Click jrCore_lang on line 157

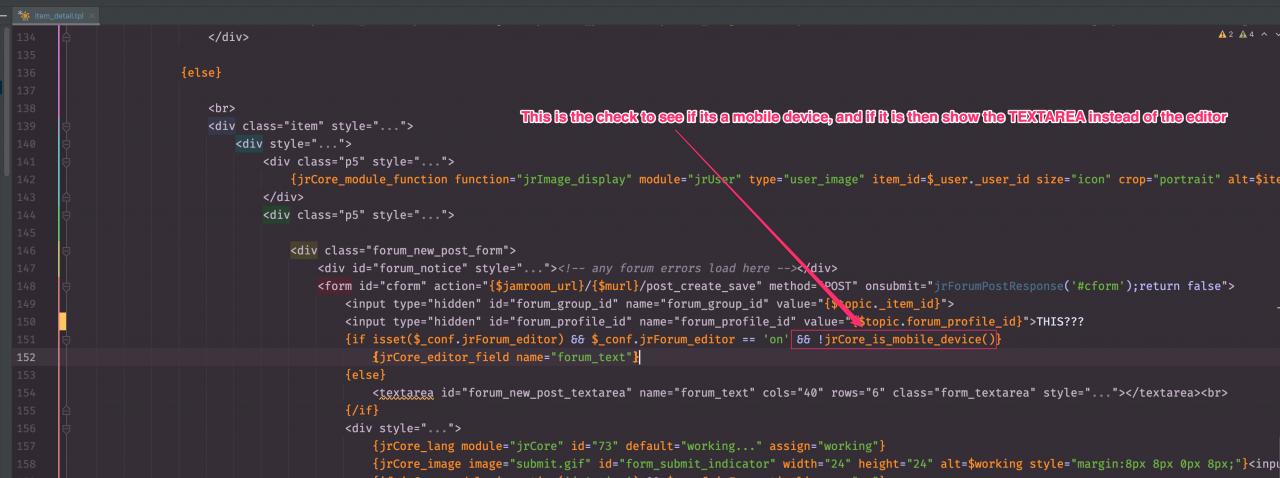point(413,446)
